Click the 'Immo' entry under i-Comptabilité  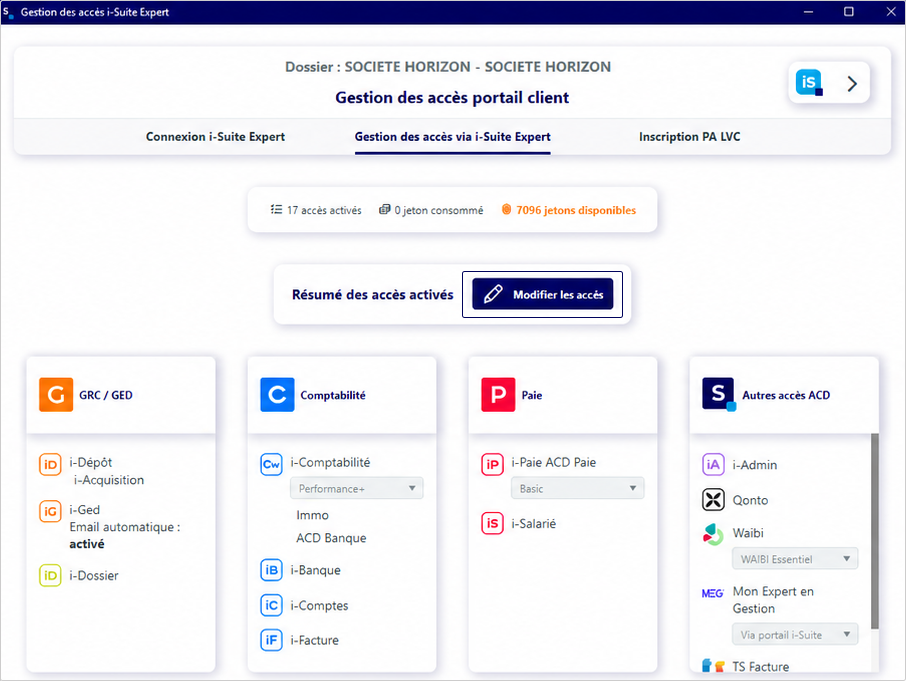point(312,515)
